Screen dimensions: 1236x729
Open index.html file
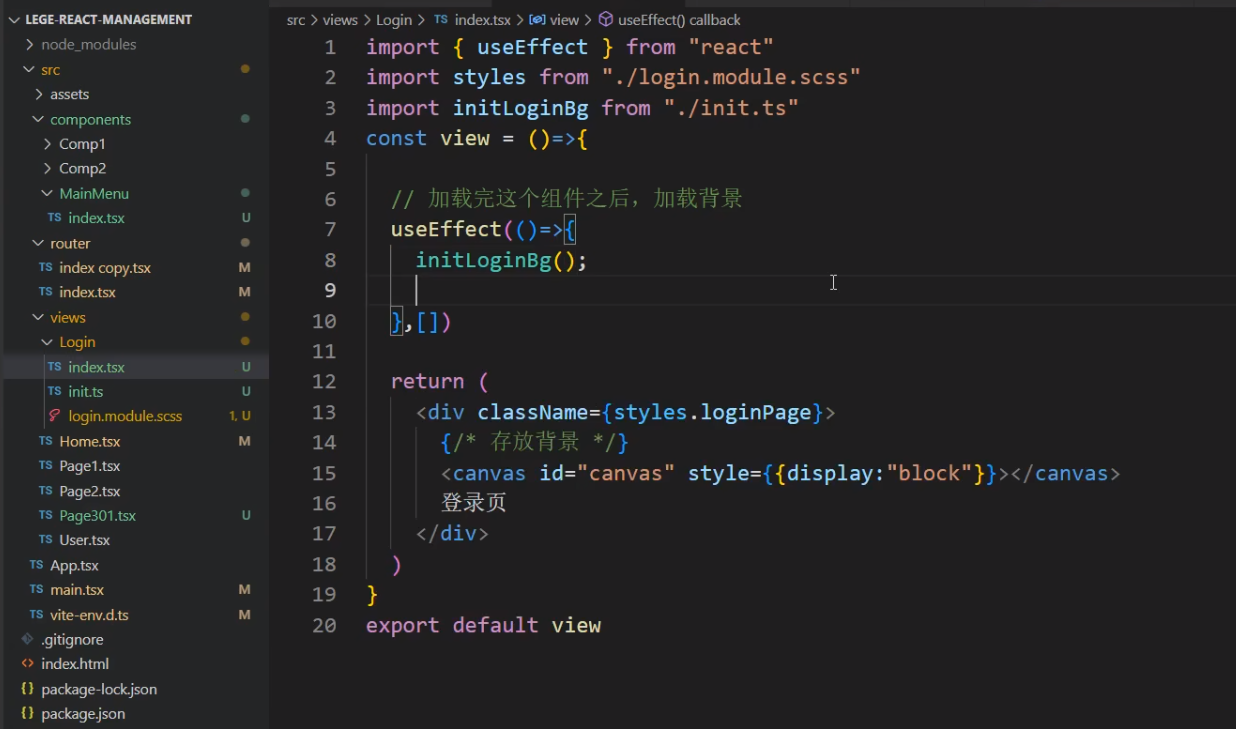tap(75, 664)
